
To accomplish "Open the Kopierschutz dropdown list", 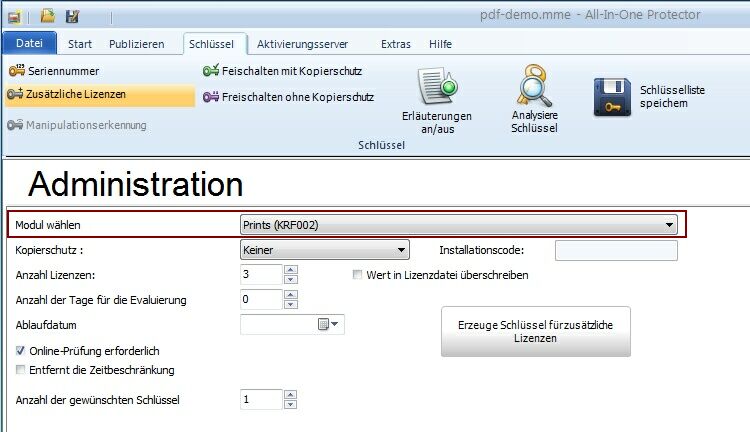I will [x=402, y=250].
